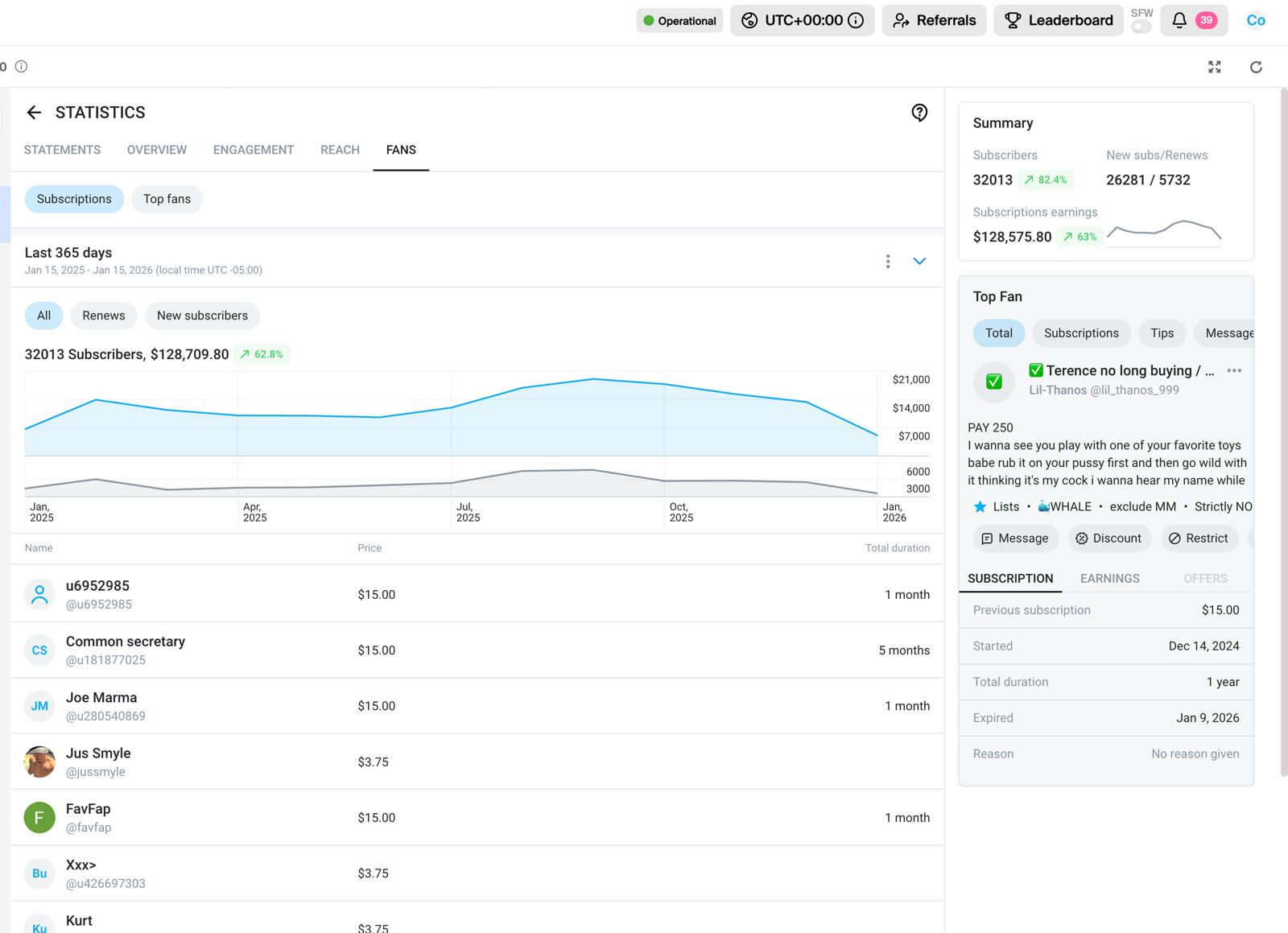Enable the New subscribers filter
The height and width of the screenshot is (933, 1288).
pyautogui.click(x=202, y=316)
